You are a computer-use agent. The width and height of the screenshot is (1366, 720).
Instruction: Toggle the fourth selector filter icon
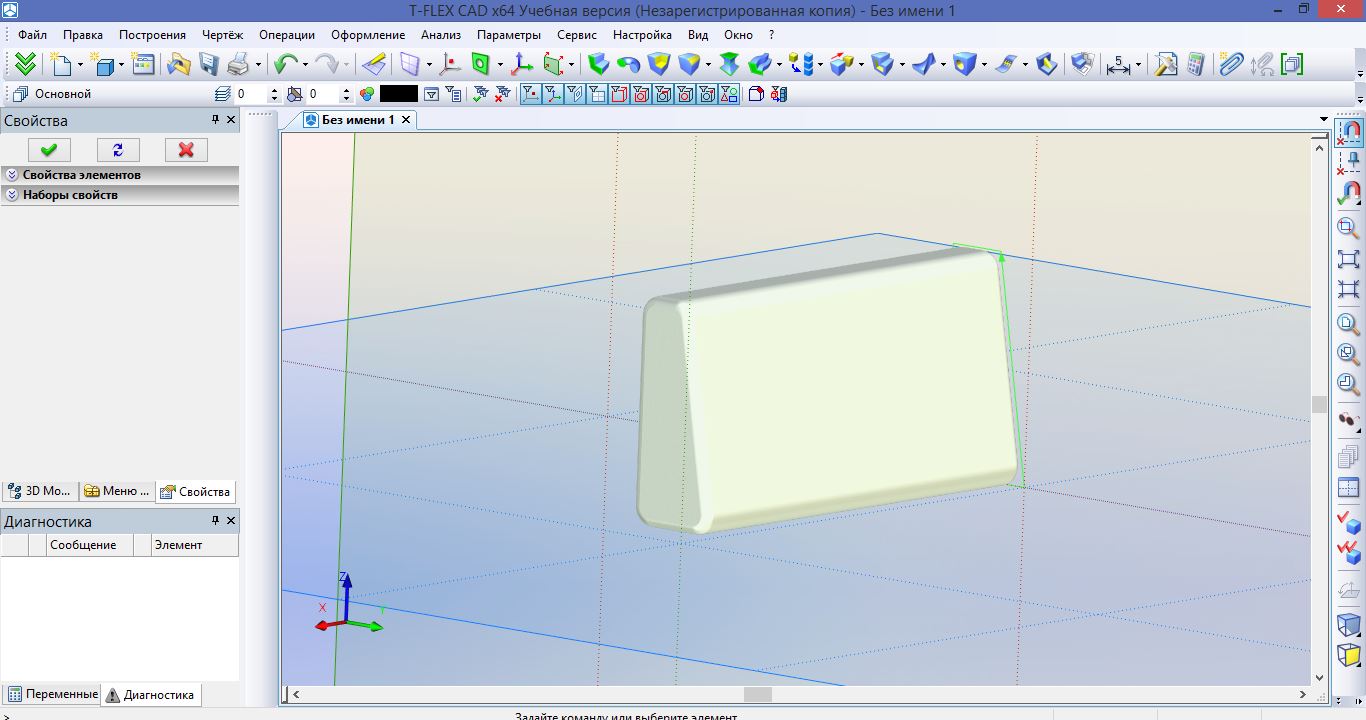click(x=596, y=94)
